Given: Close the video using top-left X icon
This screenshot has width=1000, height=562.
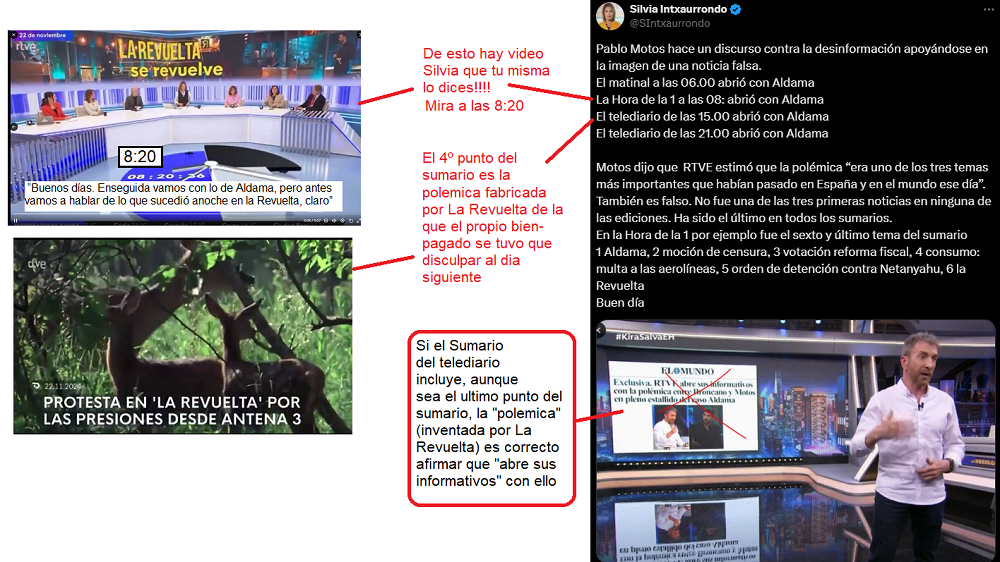Looking at the screenshot, I should (14, 36).
